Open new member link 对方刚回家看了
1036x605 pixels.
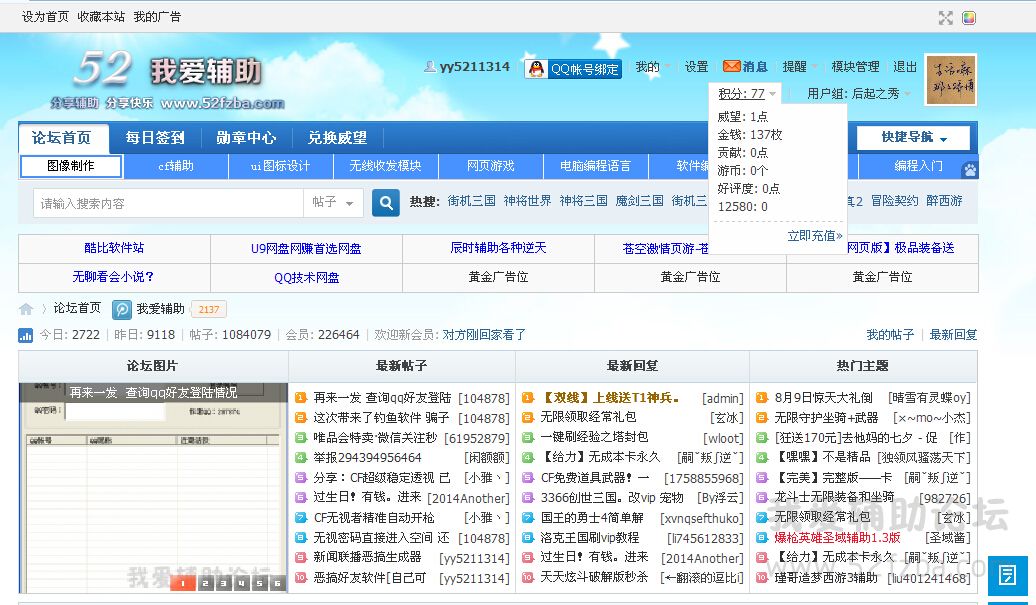[484, 335]
